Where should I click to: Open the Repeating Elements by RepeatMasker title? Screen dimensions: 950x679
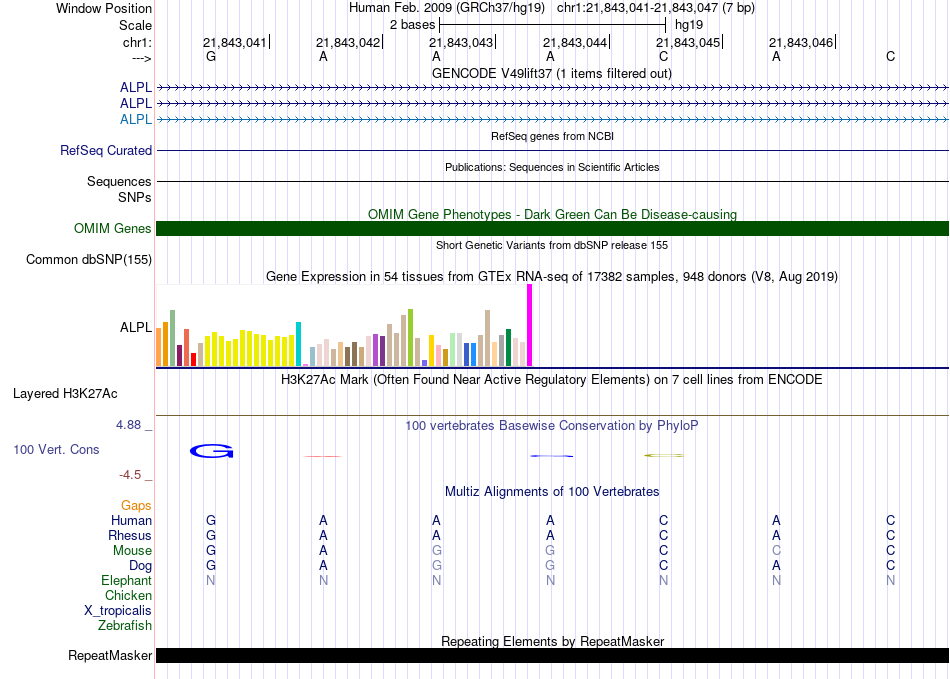click(x=552, y=641)
